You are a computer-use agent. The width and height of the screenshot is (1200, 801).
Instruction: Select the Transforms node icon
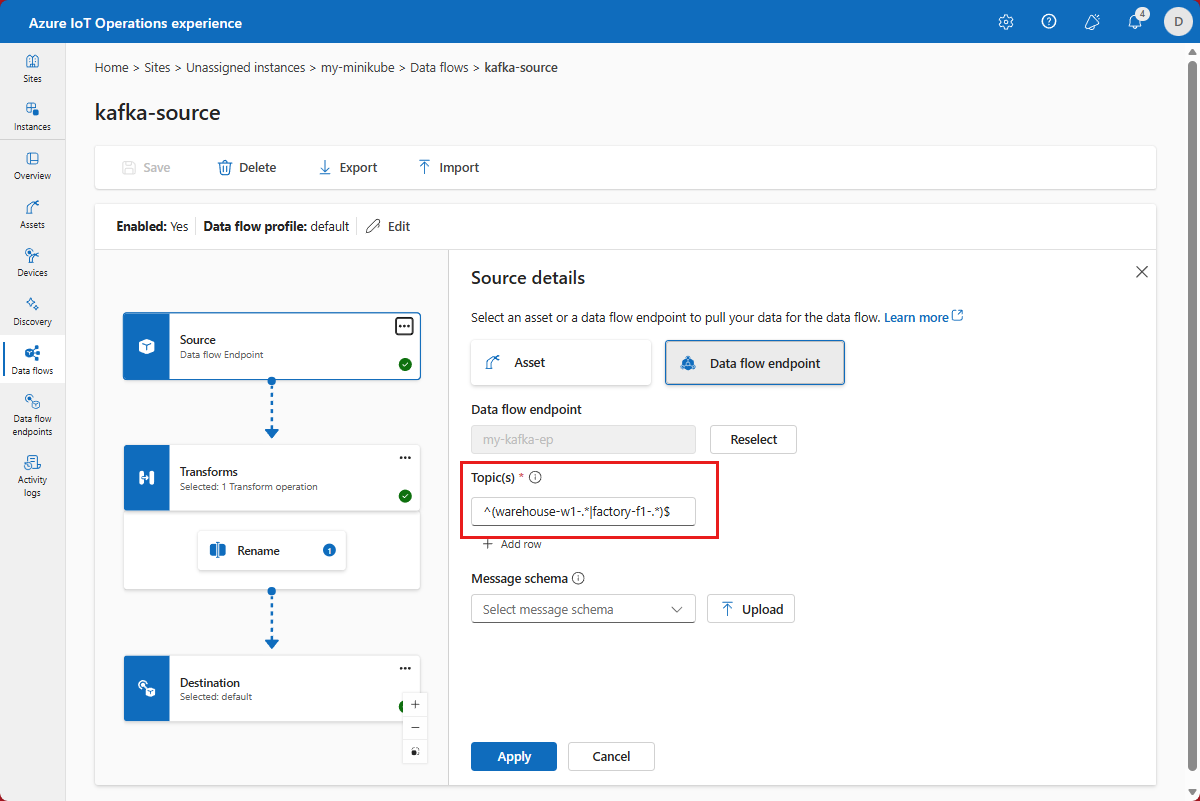point(147,478)
